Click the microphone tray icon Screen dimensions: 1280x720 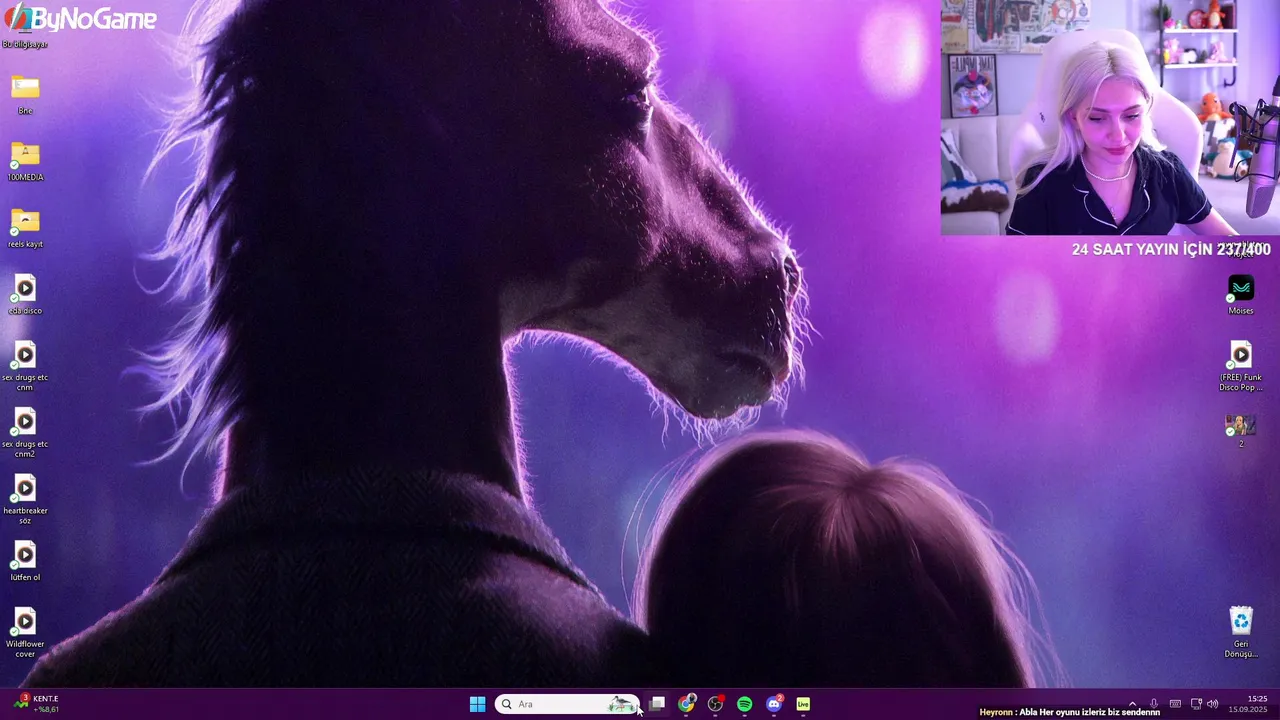click(x=1154, y=704)
